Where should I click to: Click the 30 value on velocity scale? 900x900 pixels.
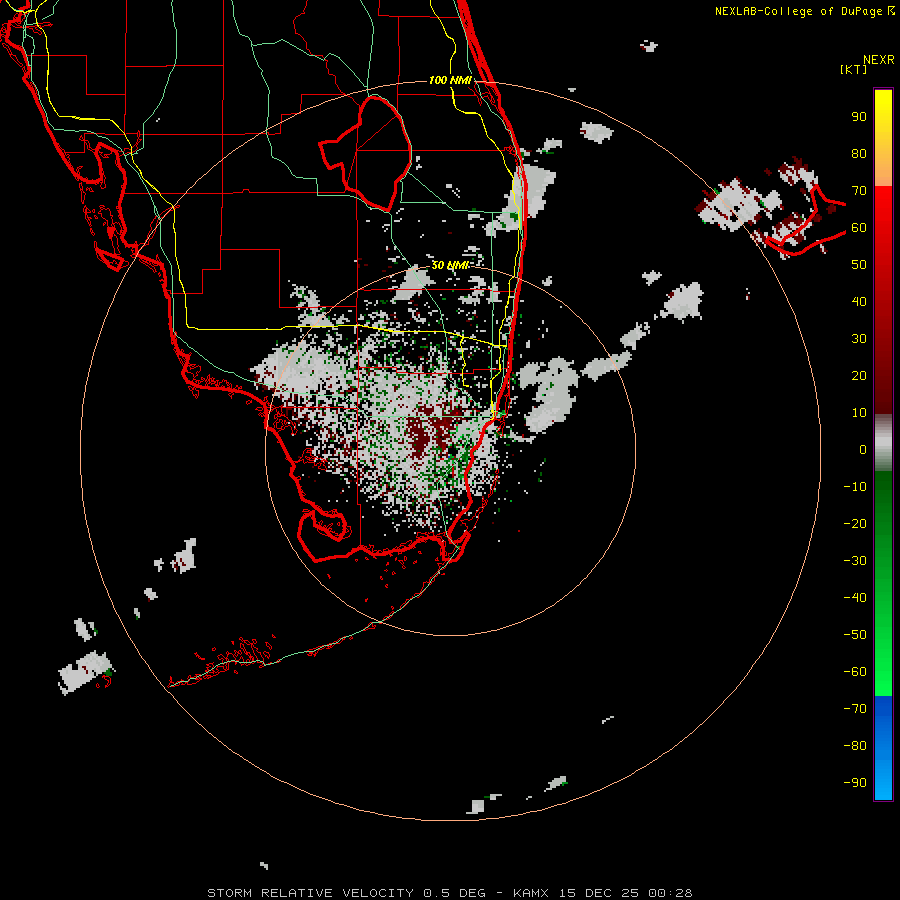click(859, 339)
